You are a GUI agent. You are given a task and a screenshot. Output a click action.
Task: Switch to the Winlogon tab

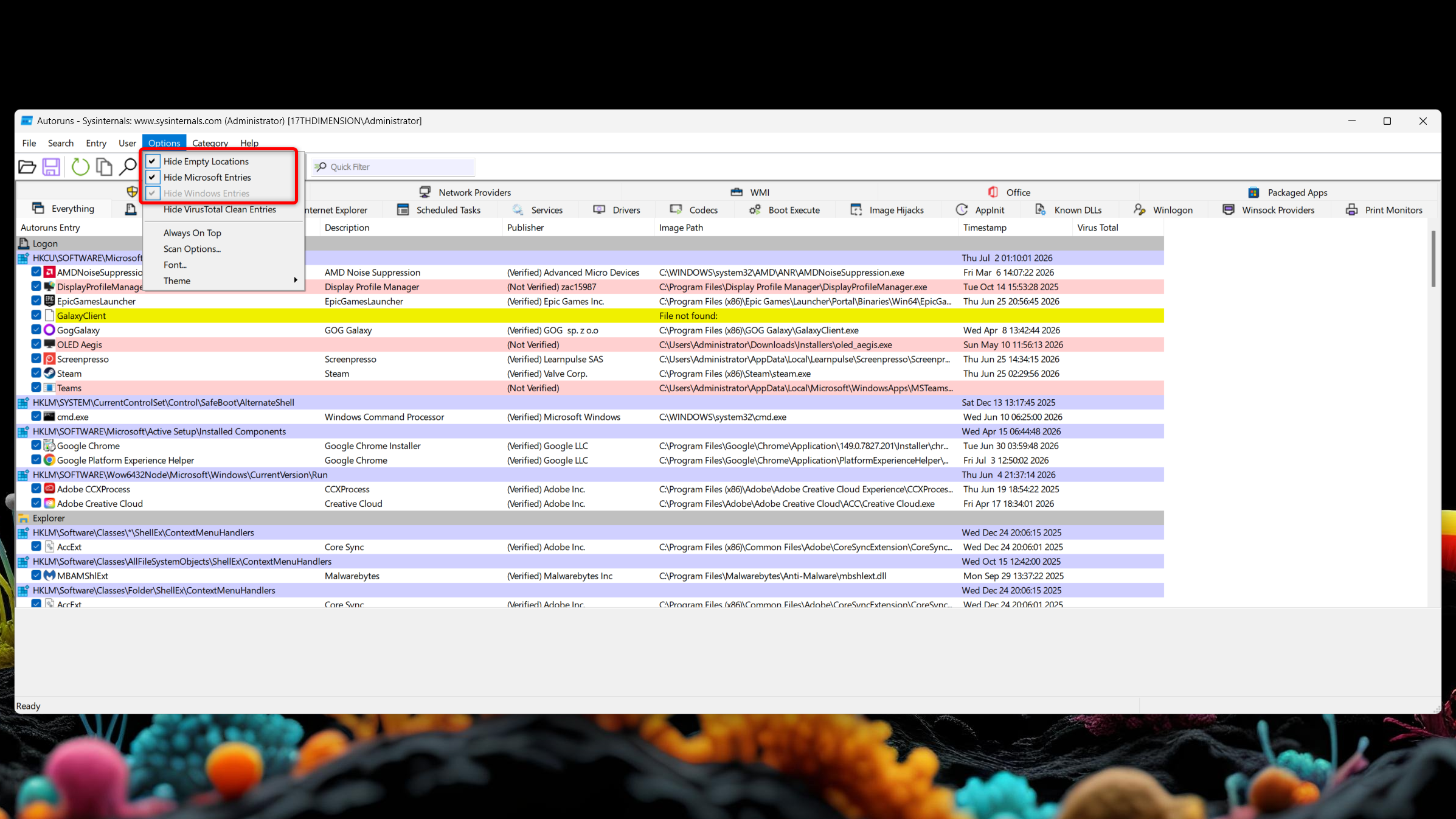click(x=1163, y=210)
